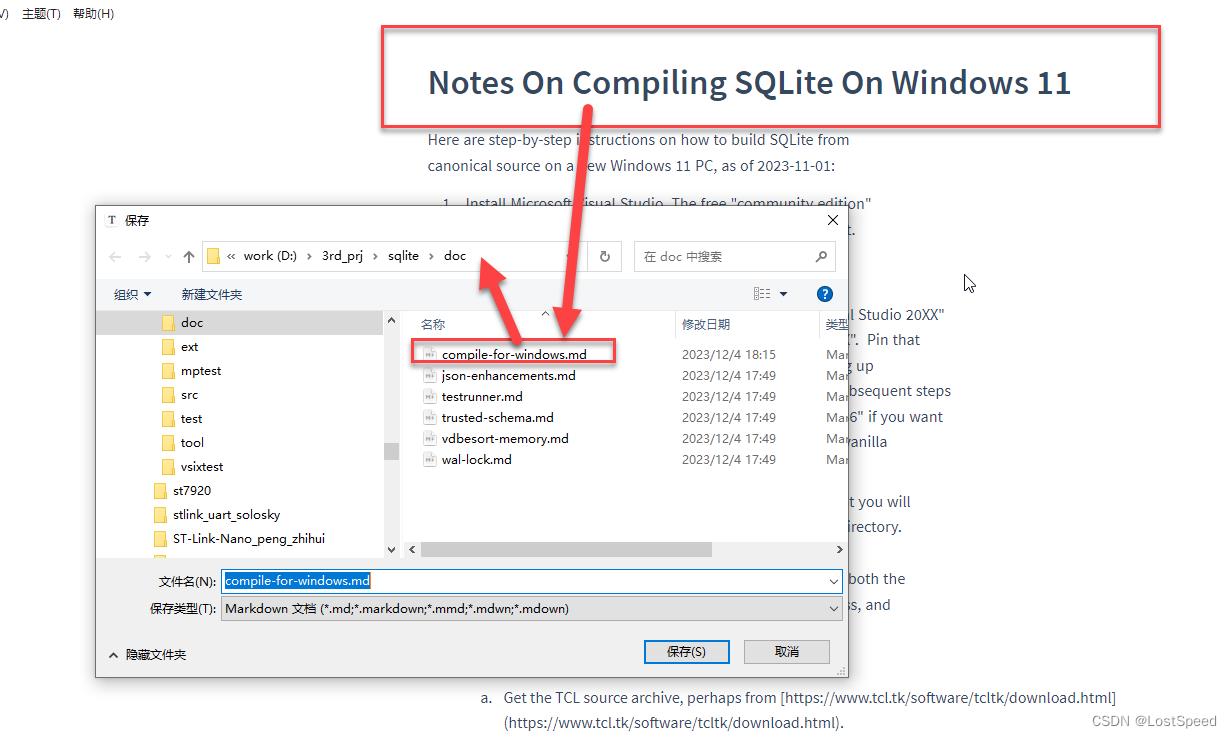Screen dimensions: 1232x738
Task: Select the stlink_uart_solosky folder
Action: 226,515
